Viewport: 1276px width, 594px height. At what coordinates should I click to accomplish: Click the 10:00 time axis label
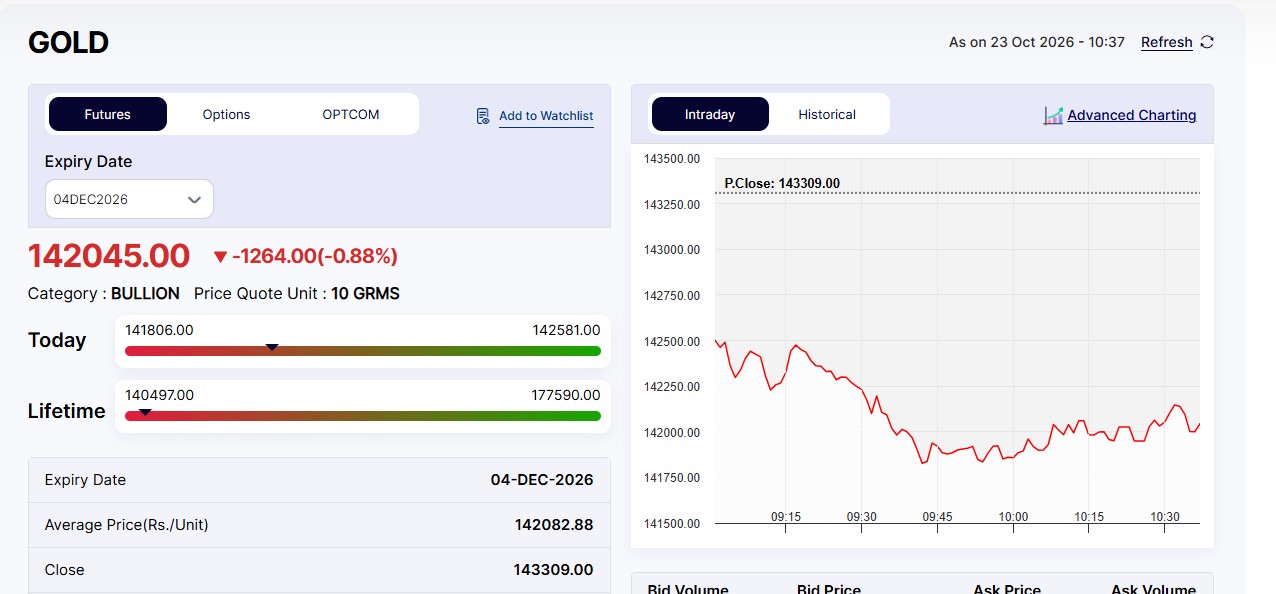[1013, 517]
